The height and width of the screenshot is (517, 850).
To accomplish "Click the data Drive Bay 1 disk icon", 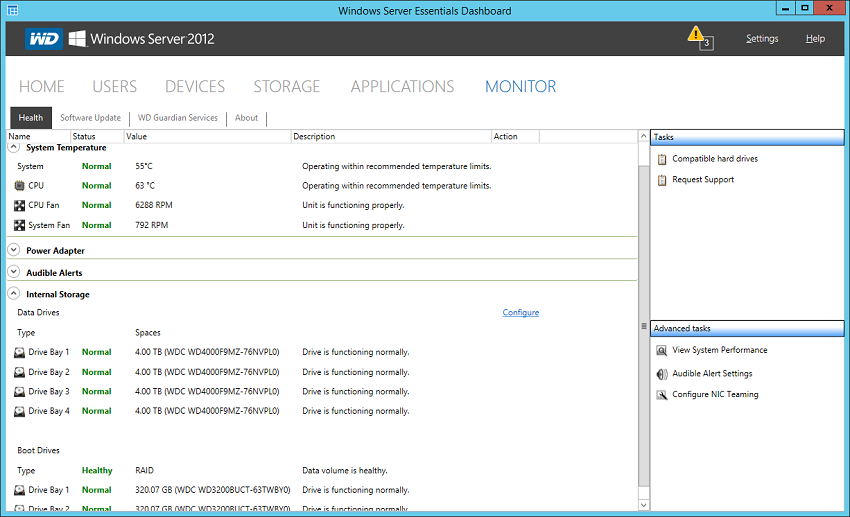I will pyautogui.click(x=20, y=352).
